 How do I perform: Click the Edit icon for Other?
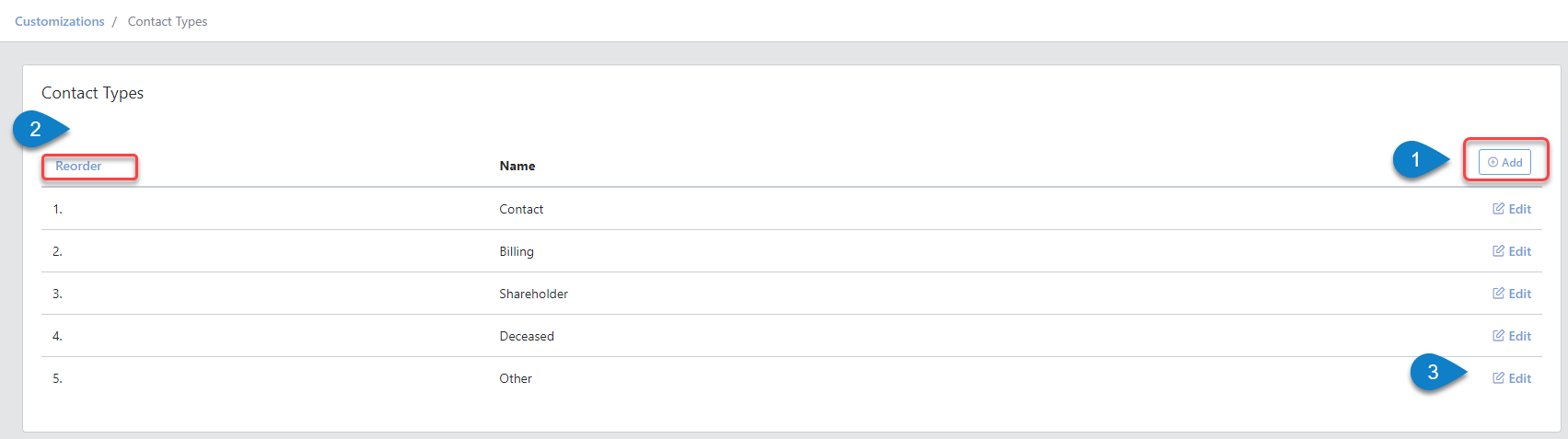pyautogui.click(x=1499, y=378)
